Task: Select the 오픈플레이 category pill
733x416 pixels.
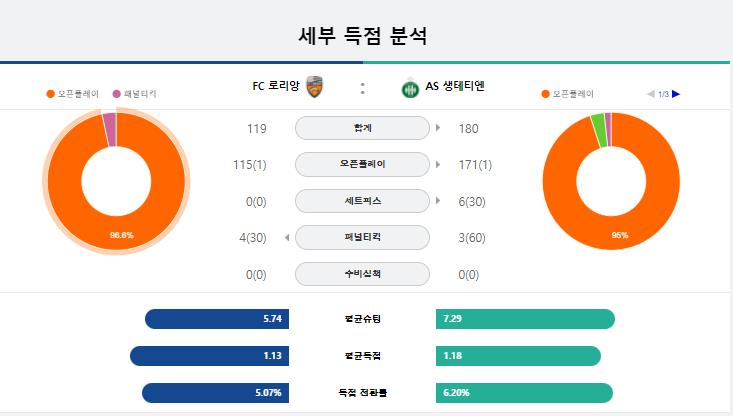Action: pos(362,164)
